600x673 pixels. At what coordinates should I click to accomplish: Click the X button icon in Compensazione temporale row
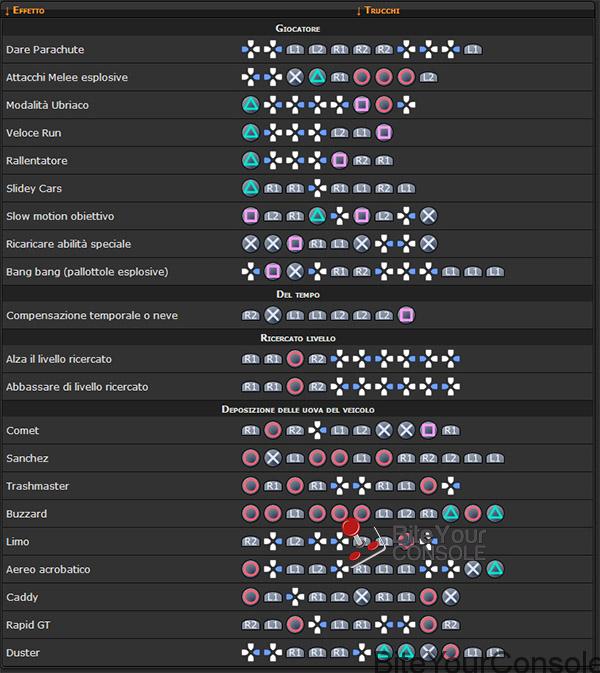point(273,315)
